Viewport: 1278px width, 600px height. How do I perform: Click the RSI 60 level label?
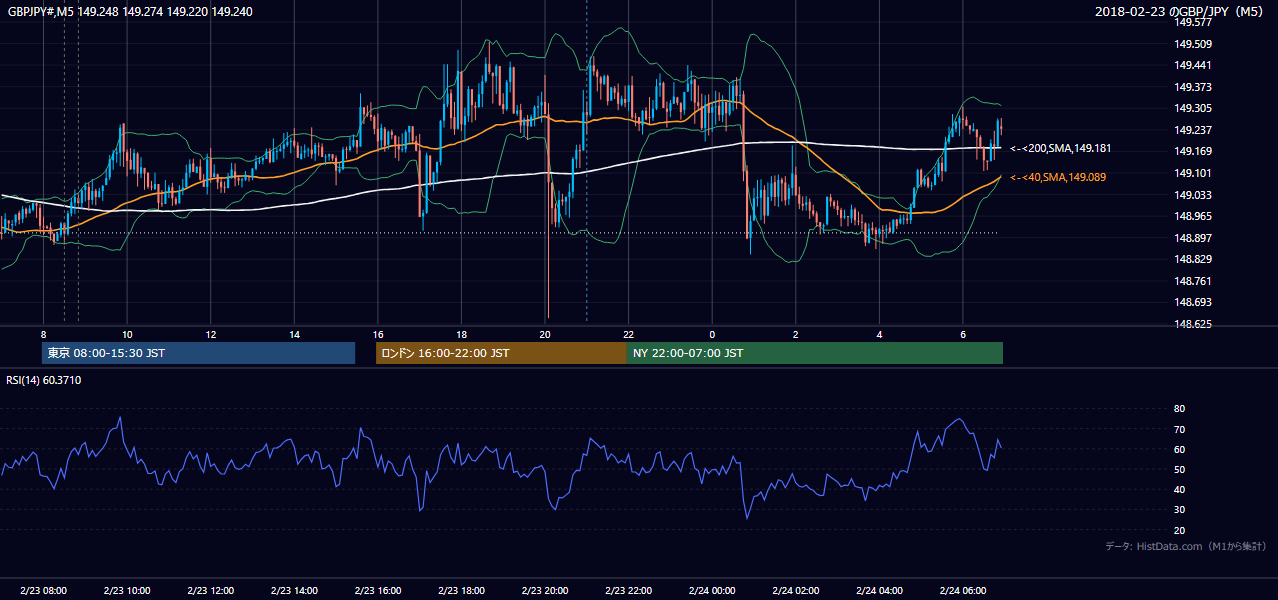pos(1179,449)
